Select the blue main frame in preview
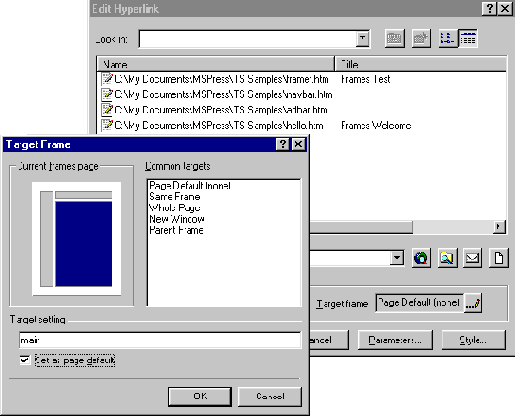 (84, 244)
